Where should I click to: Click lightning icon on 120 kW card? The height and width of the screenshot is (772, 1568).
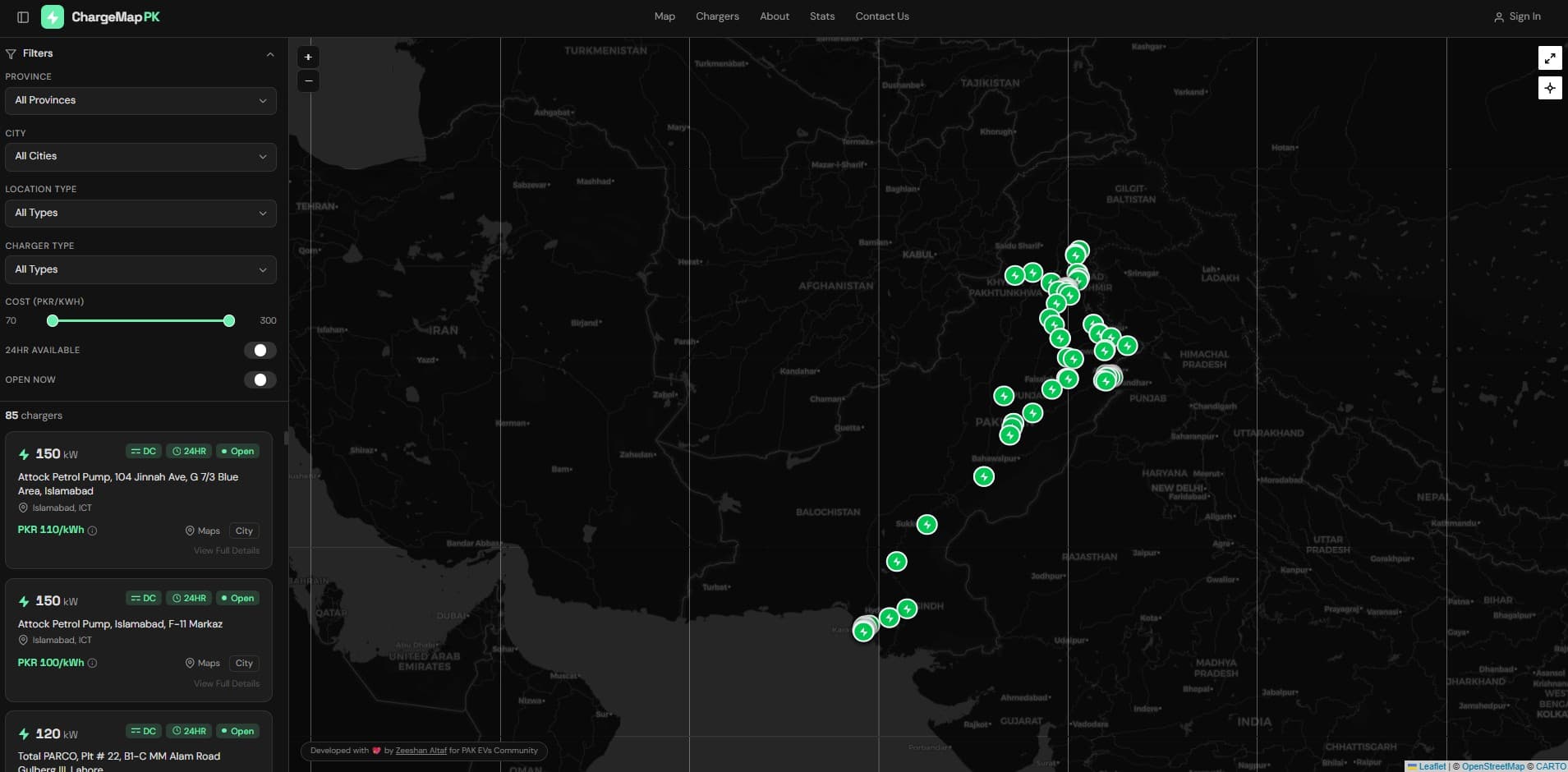(x=24, y=734)
